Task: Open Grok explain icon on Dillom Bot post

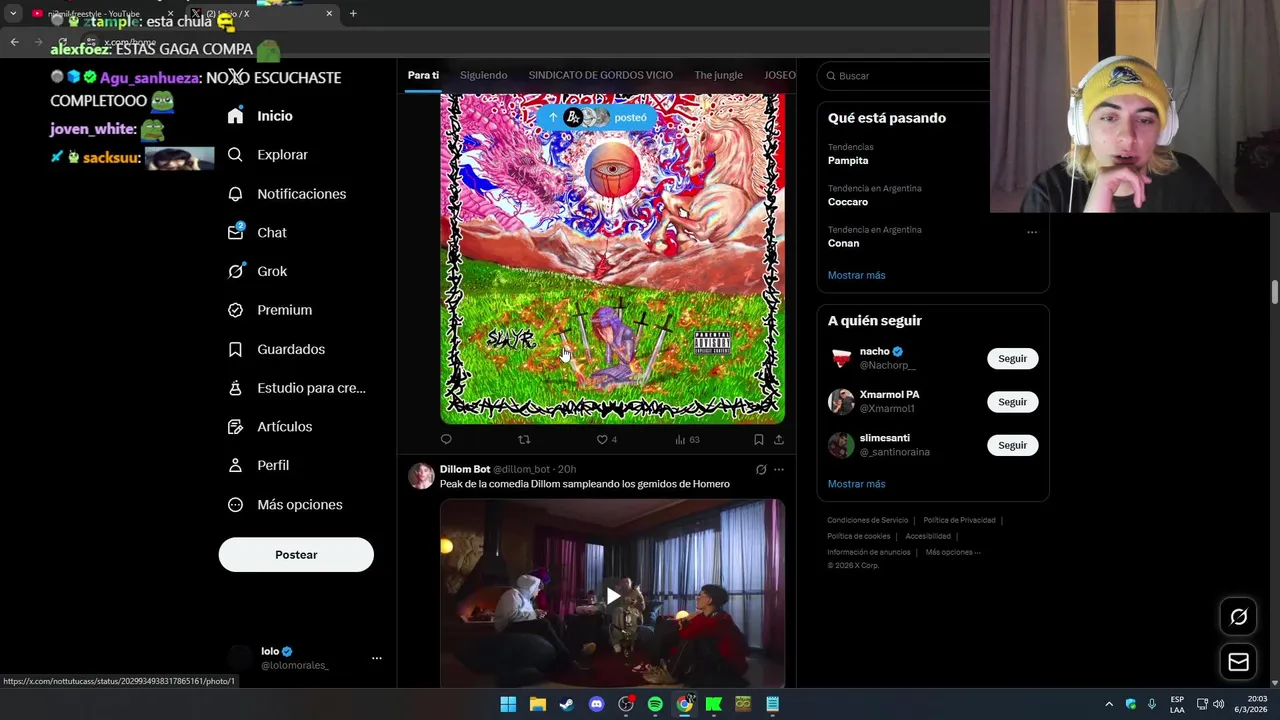Action: [x=761, y=469]
